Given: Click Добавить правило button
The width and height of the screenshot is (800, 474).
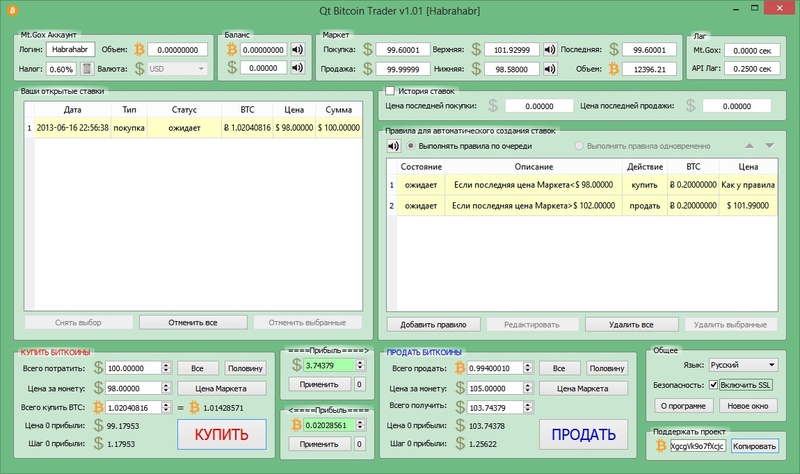Looking at the screenshot, I should (433, 325).
